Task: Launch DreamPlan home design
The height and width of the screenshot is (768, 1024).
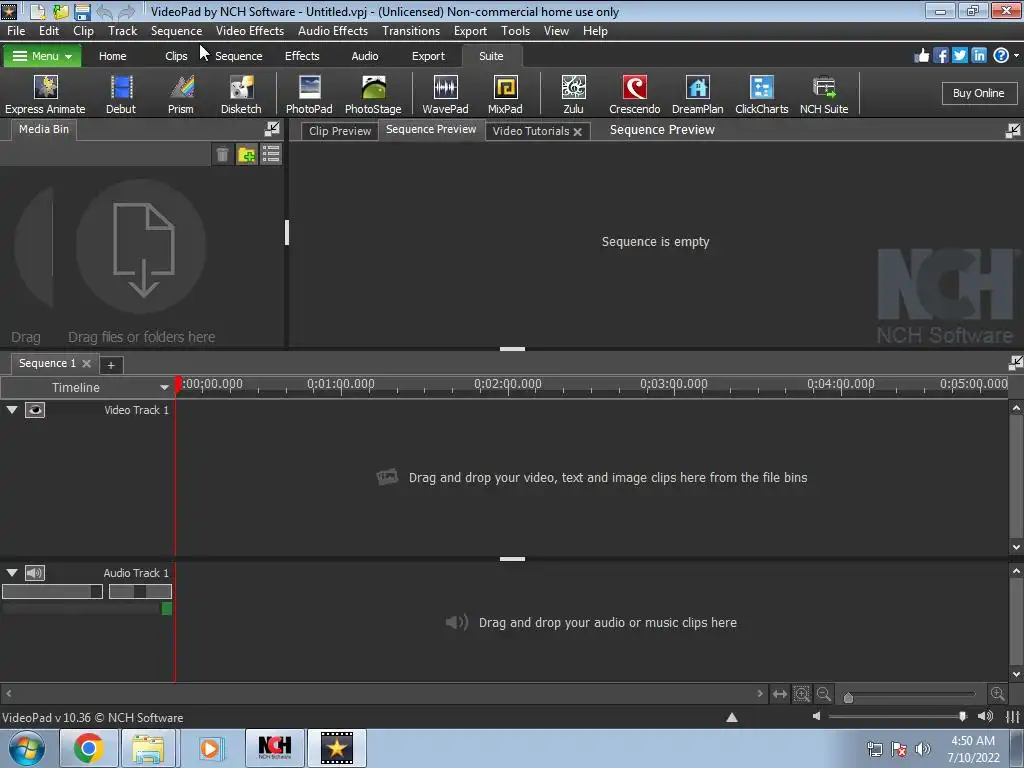Action: click(x=697, y=95)
